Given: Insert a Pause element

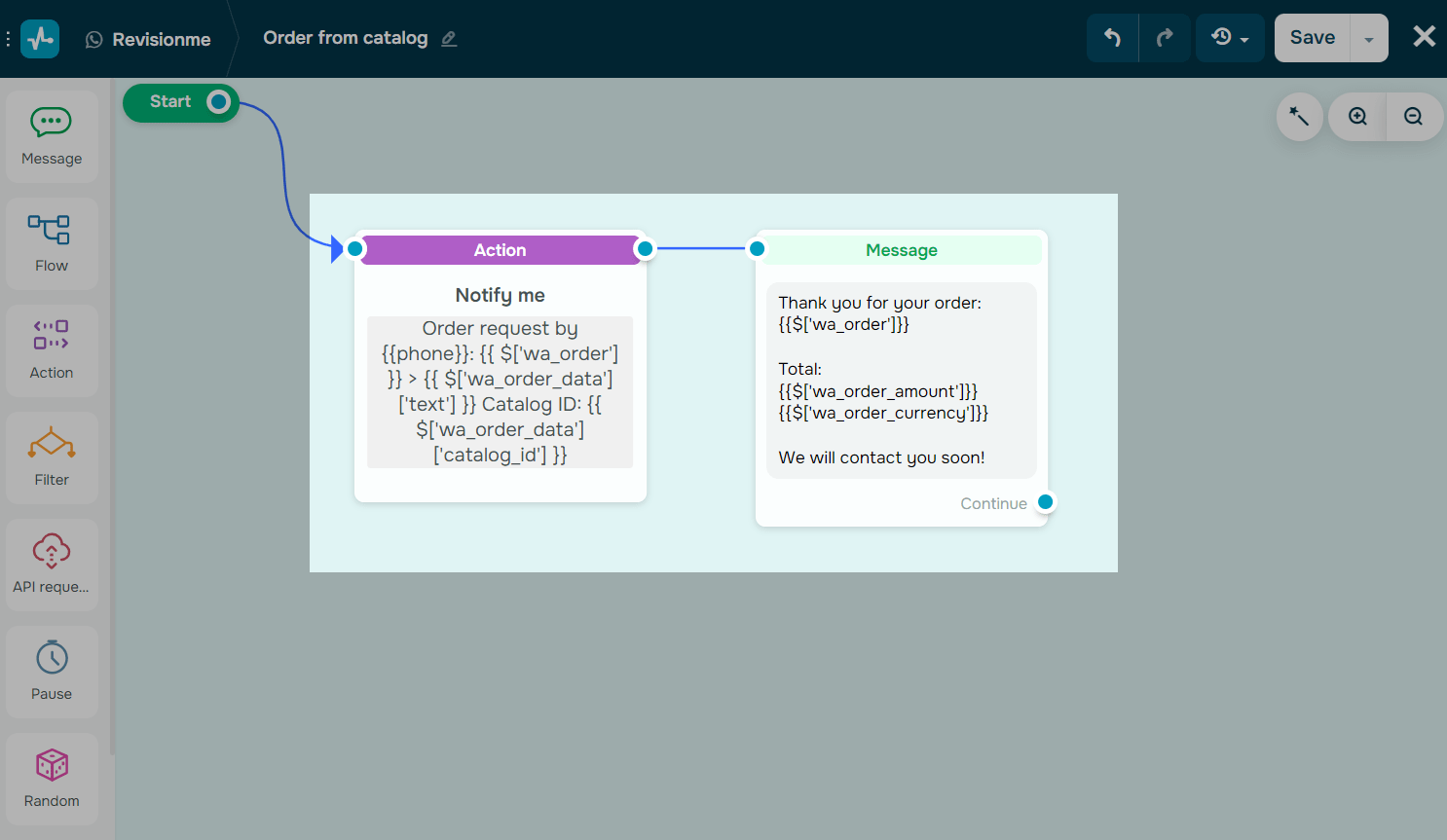Looking at the screenshot, I should [x=52, y=672].
